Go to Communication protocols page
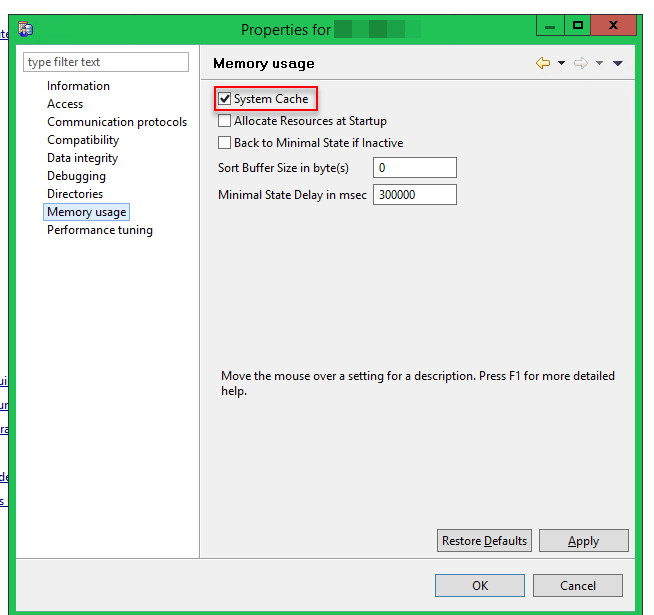The height and width of the screenshot is (615, 654). coord(116,122)
